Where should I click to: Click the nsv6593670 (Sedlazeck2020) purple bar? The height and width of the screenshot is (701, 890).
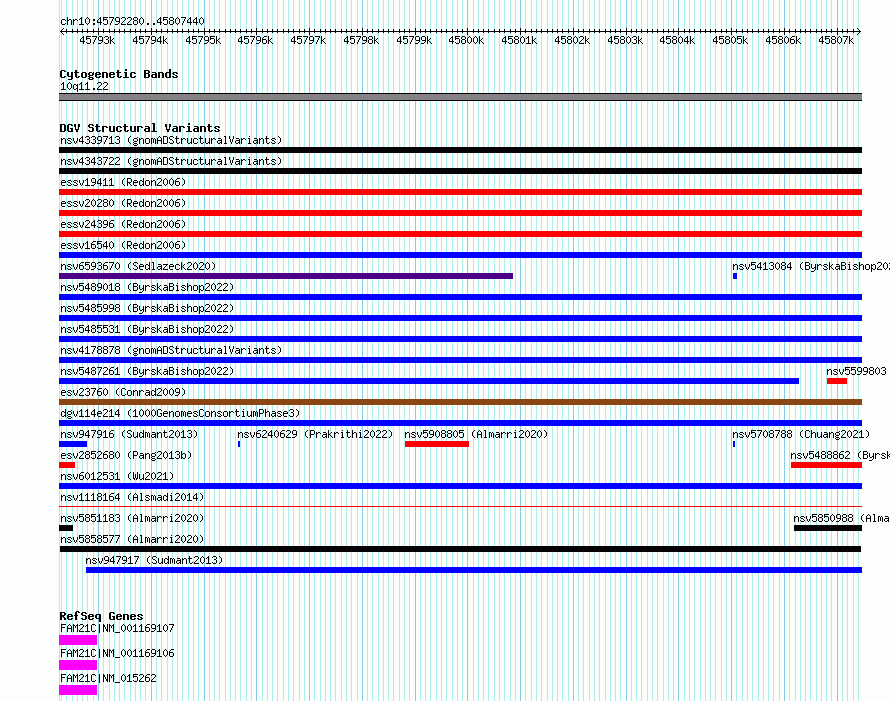point(286,276)
